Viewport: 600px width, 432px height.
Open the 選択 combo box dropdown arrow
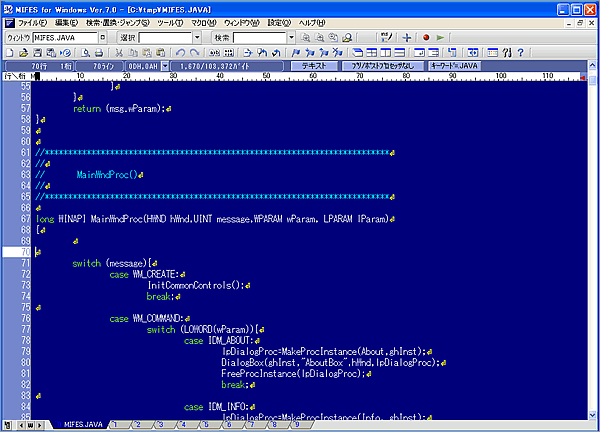(197, 37)
